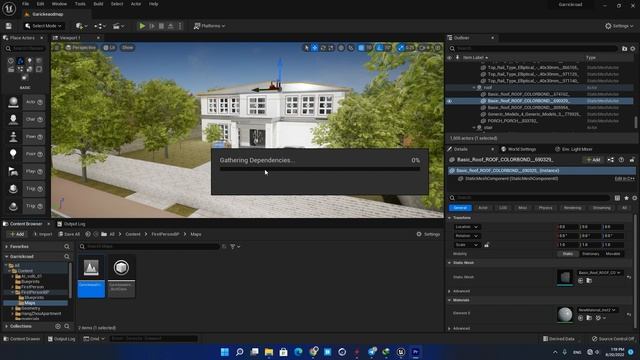
Task: Open the viewport options hamburger menu
Action: (57, 47)
